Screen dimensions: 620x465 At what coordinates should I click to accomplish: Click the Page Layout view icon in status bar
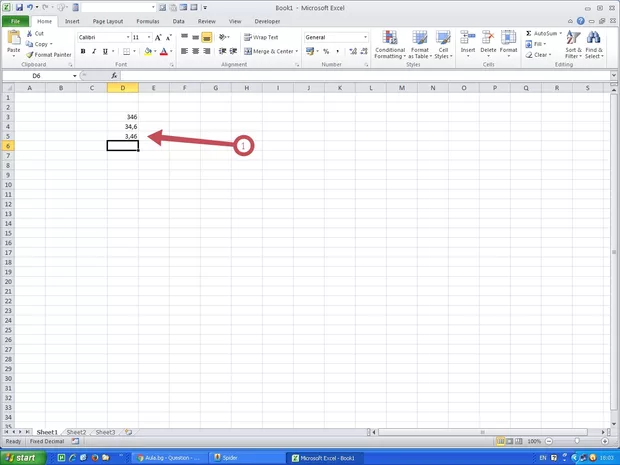click(x=510, y=441)
